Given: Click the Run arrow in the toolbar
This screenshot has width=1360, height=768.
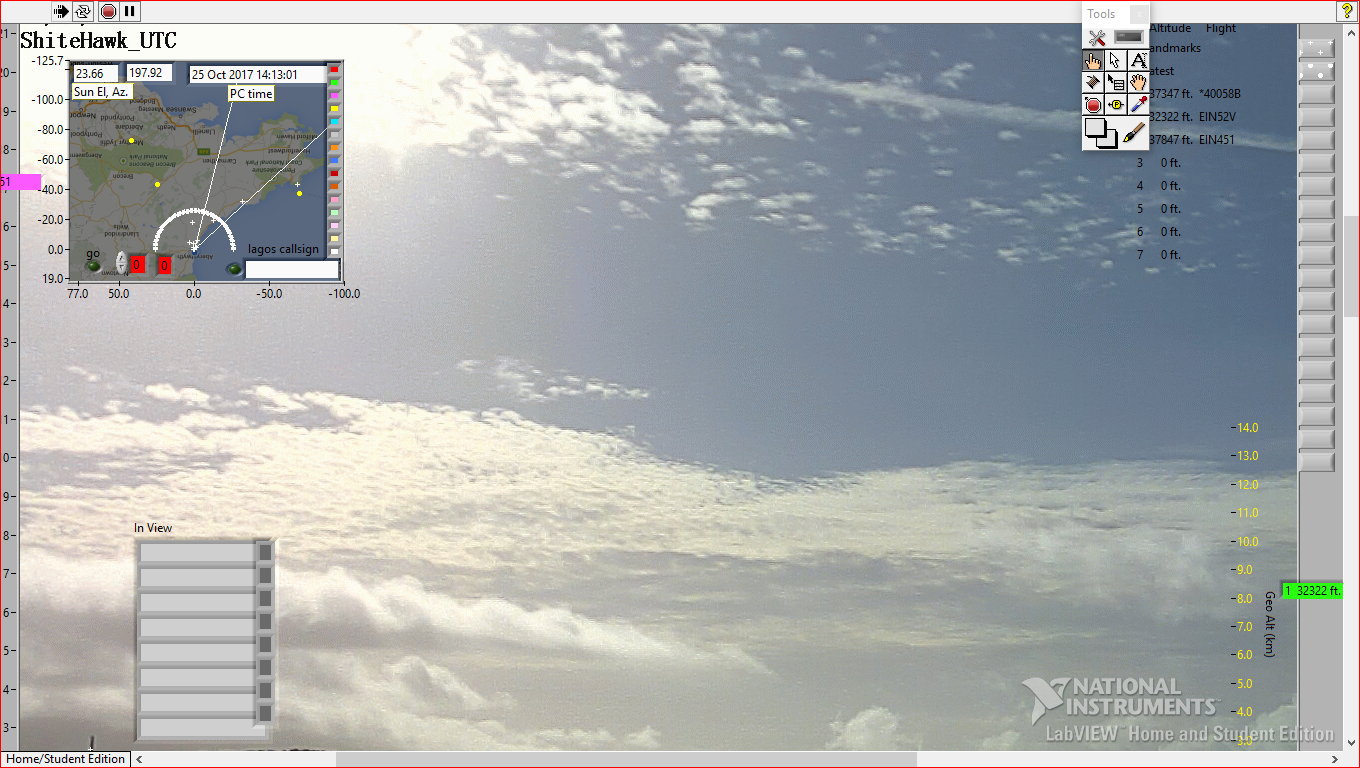Looking at the screenshot, I should (x=62, y=12).
